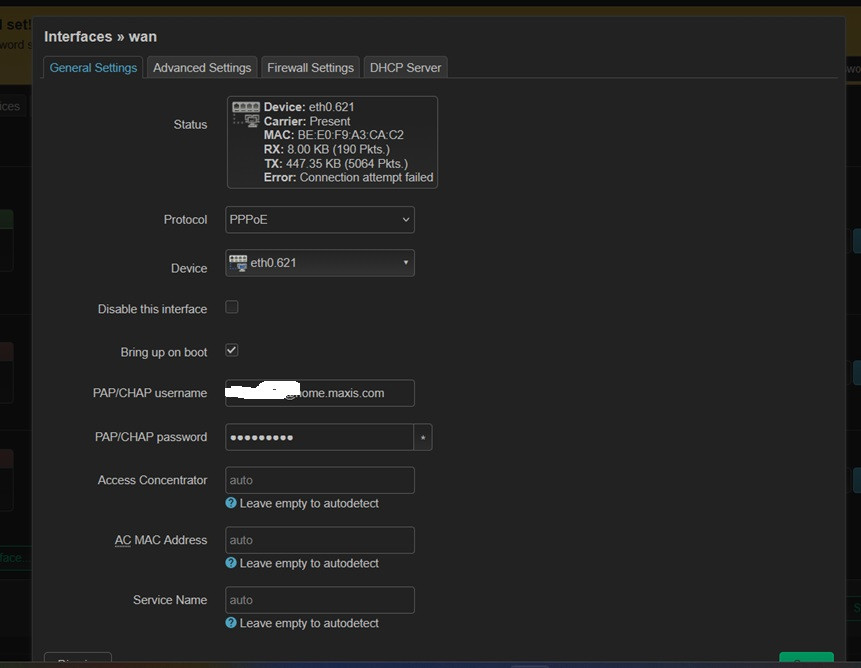Click the Service Name input field

[320, 600]
